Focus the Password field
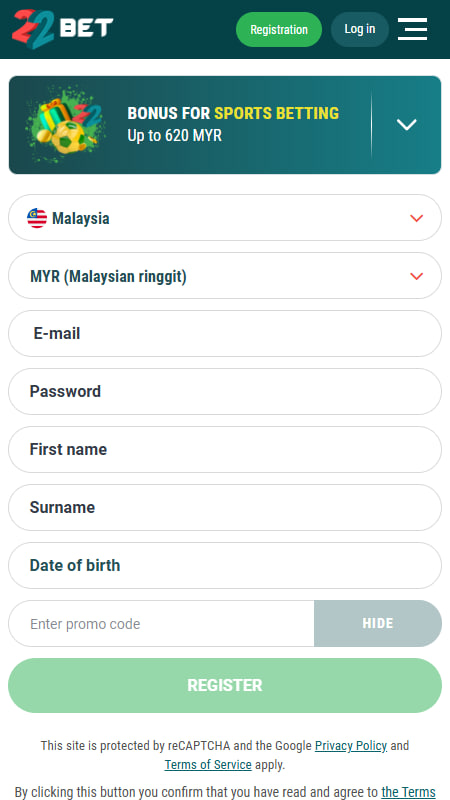The height and width of the screenshot is (800, 450). [x=225, y=391]
